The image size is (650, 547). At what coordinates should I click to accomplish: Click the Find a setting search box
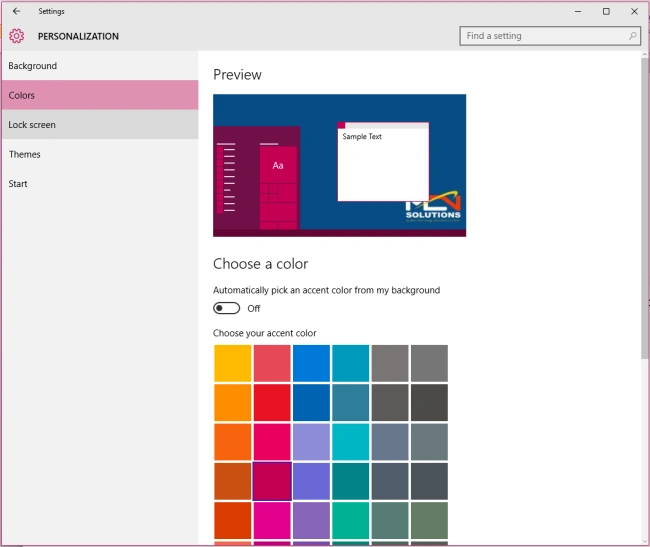coord(550,36)
